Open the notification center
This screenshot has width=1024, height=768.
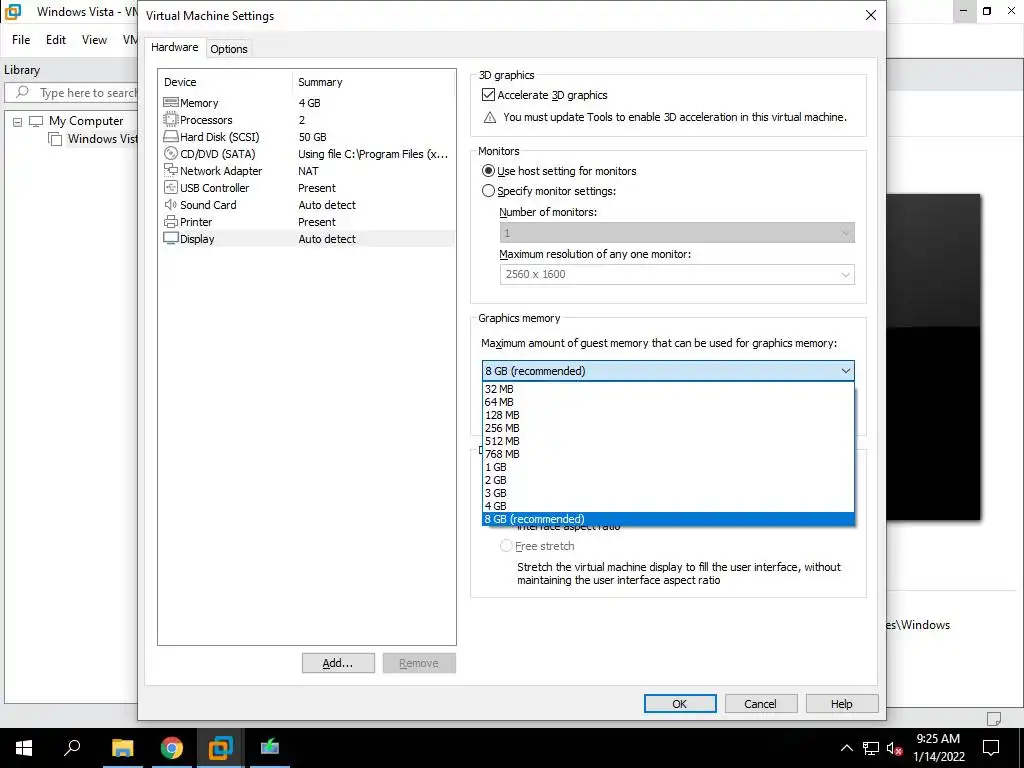(991, 748)
